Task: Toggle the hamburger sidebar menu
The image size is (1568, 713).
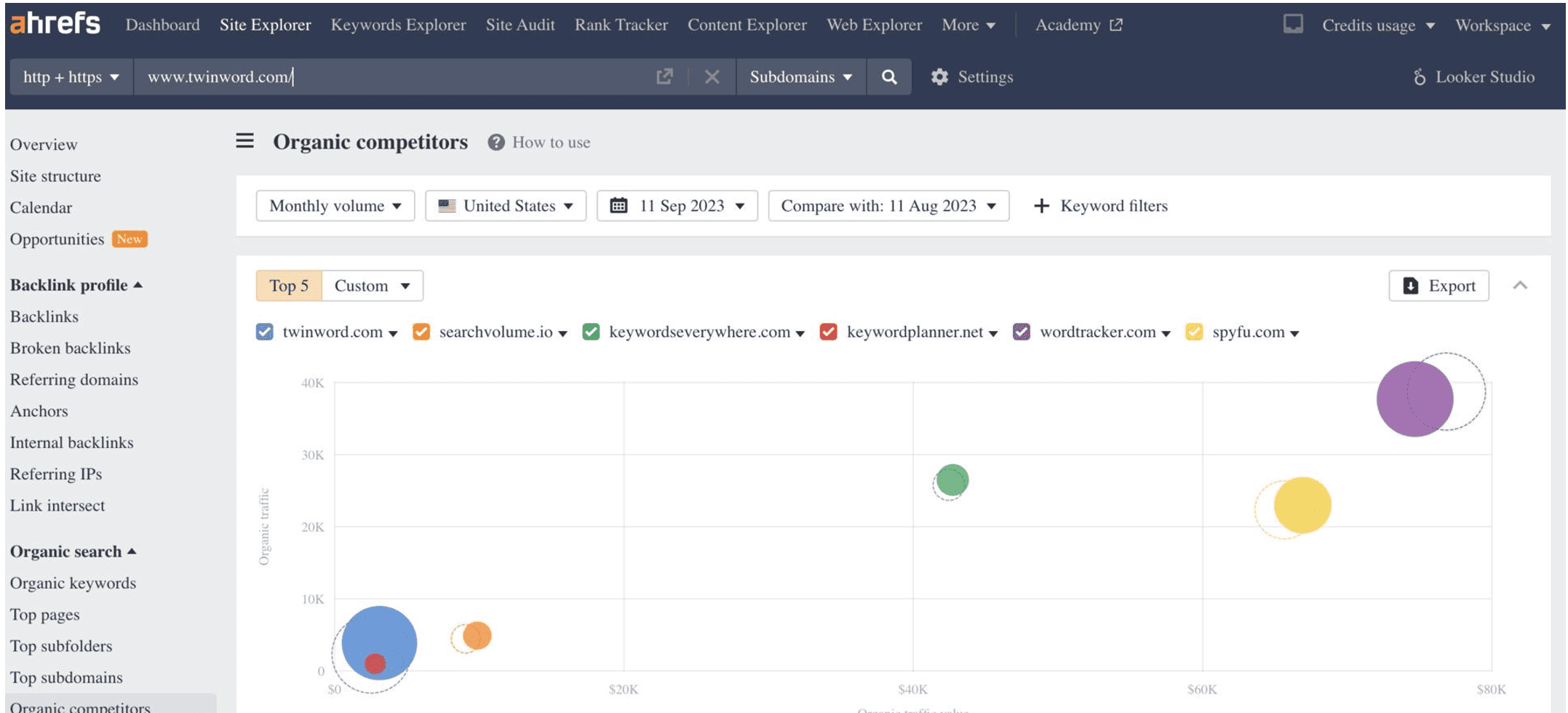Action: [x=244, y=141]
